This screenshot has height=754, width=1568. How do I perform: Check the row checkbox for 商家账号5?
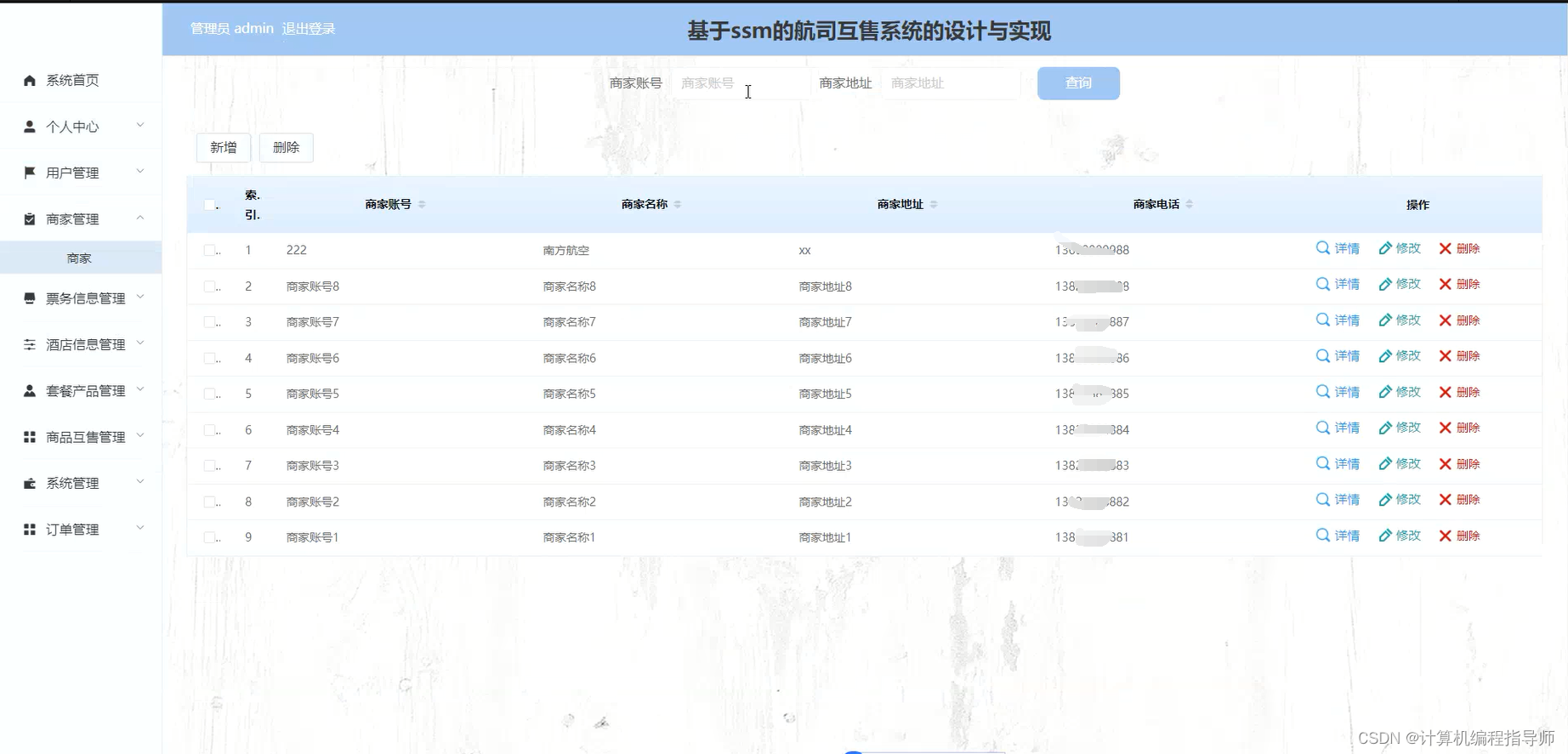(x=210, y=394)
